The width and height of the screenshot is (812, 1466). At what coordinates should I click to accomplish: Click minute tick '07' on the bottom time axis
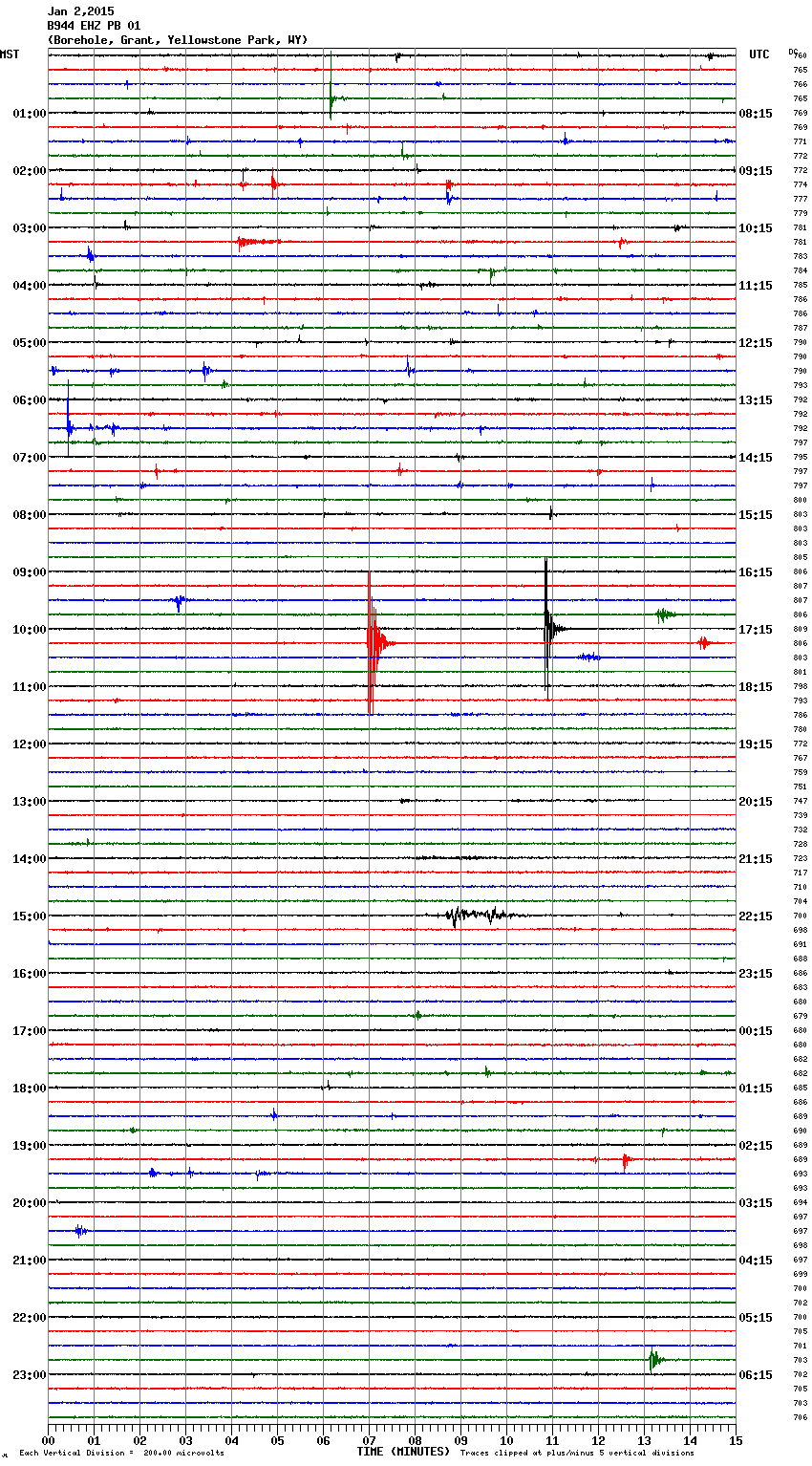pyautogui.click(x=369, y=1441)
